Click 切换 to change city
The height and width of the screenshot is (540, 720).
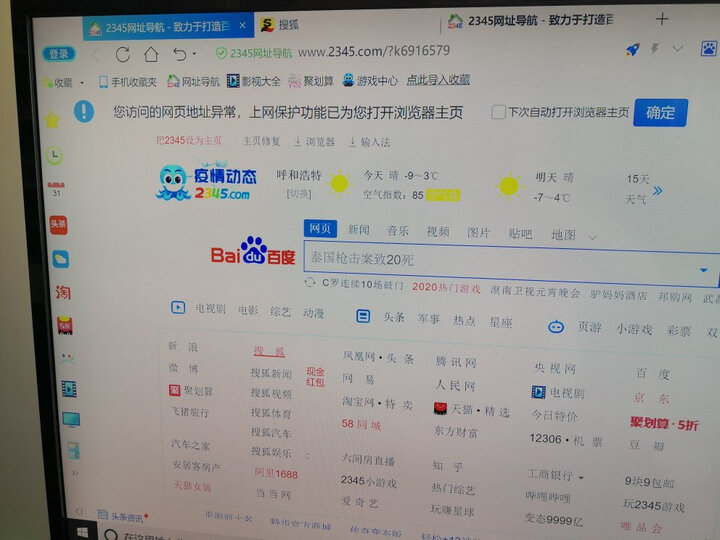[299, 194]
